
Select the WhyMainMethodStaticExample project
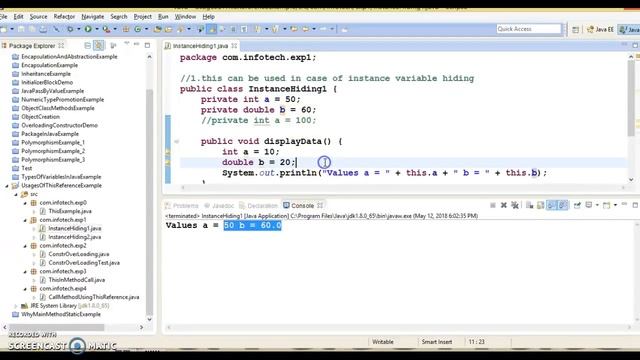click(61, 314)
